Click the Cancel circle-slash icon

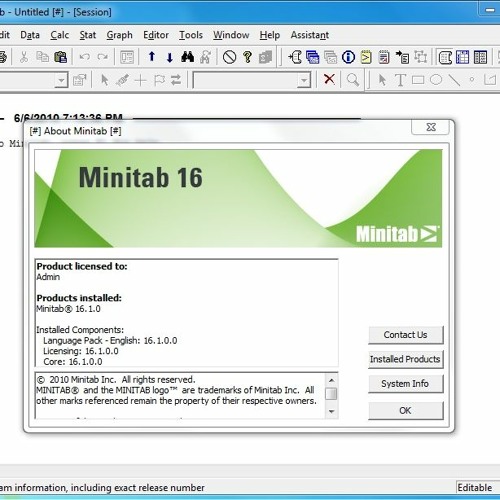(229, 57)
